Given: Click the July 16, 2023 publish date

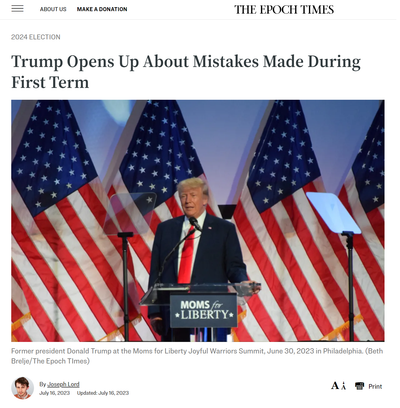Looking at the screenshot, I should pyautogui.click(x=55, y=393).
